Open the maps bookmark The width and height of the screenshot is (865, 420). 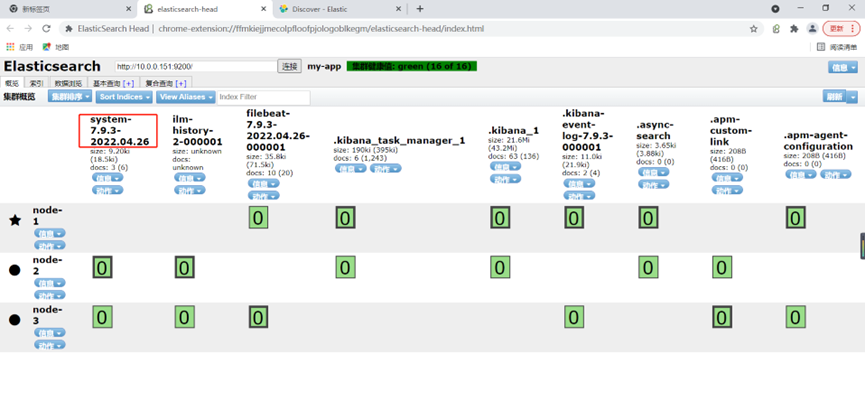56,47
